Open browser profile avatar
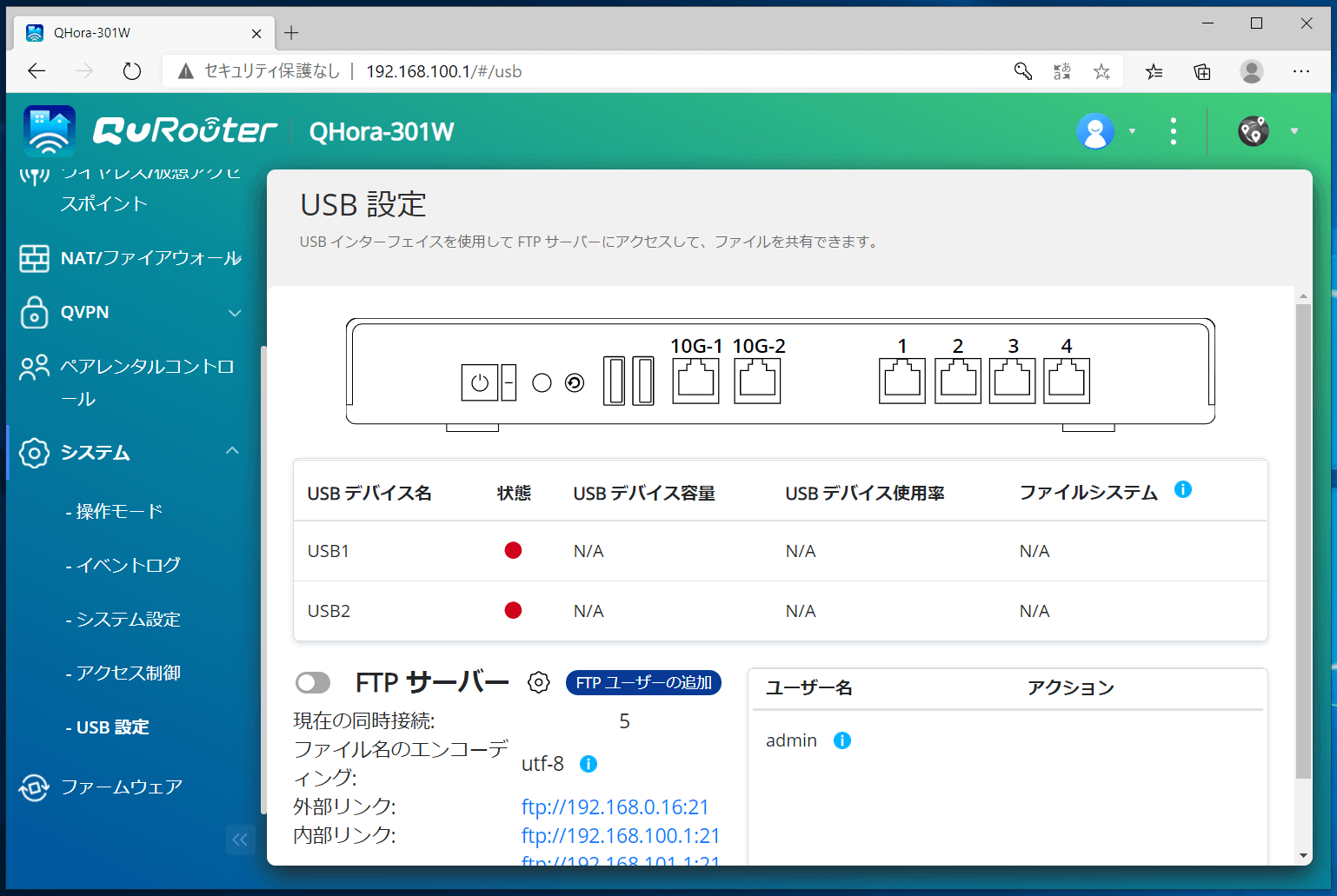1337x896 pixels. click(1252, 71)
